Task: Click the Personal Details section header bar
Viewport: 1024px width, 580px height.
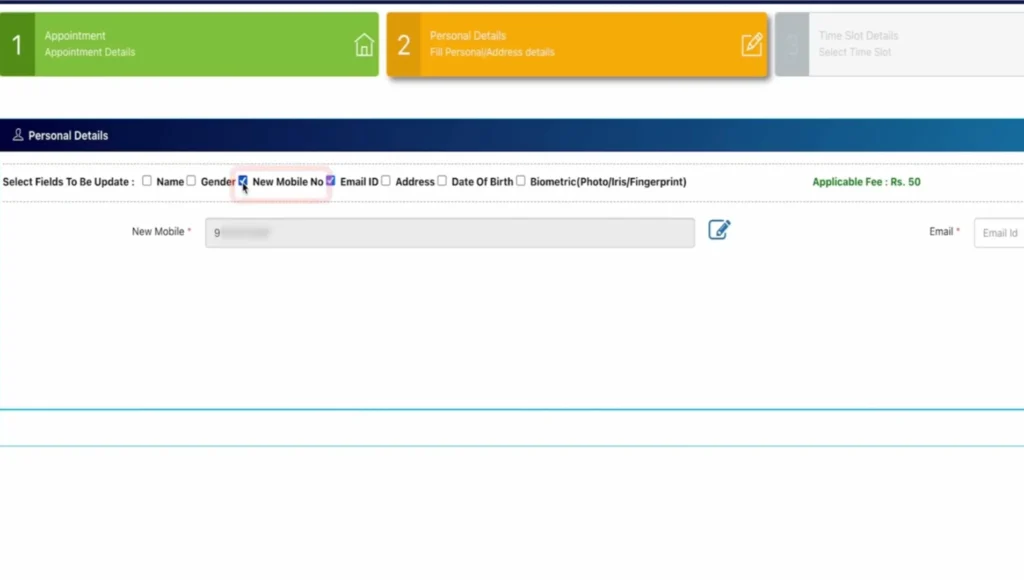Action: (512, 135)
